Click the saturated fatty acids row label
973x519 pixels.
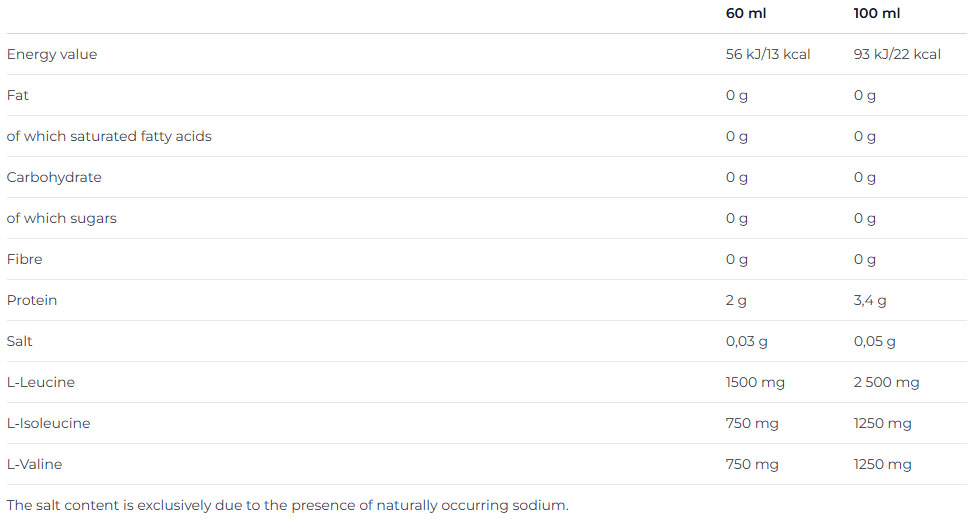109,136
